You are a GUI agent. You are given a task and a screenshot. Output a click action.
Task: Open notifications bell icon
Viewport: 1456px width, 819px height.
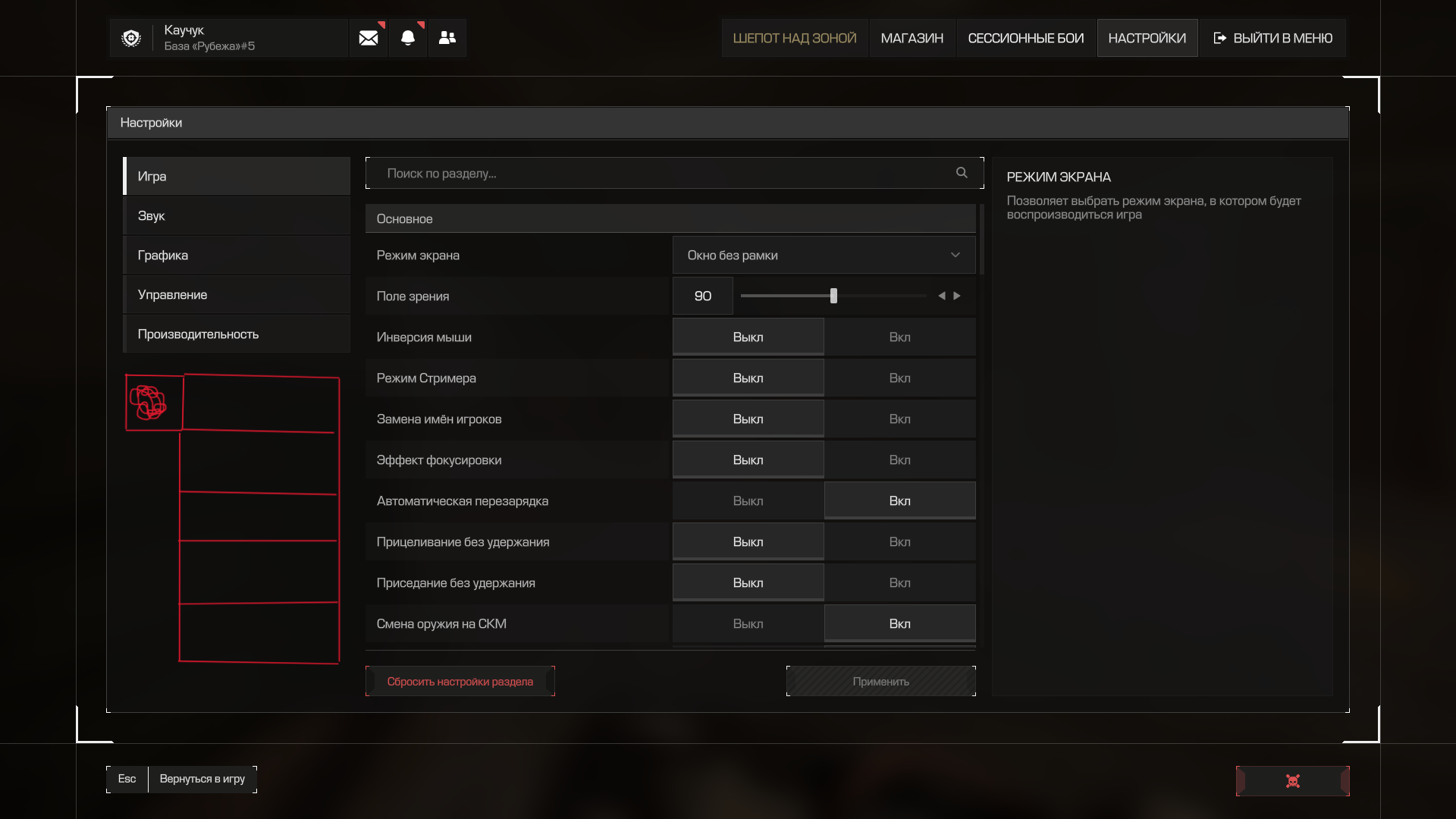tap(408, 38)
